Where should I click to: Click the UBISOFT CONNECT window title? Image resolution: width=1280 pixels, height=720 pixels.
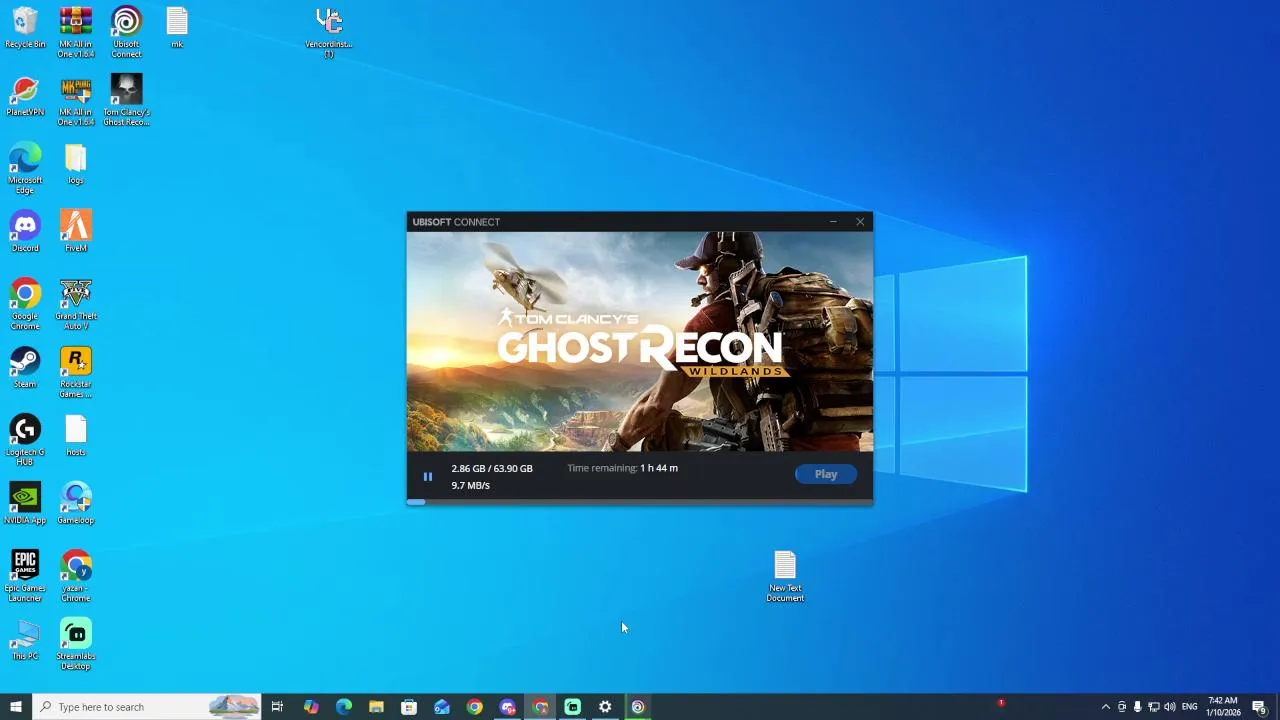click(456, 222)
